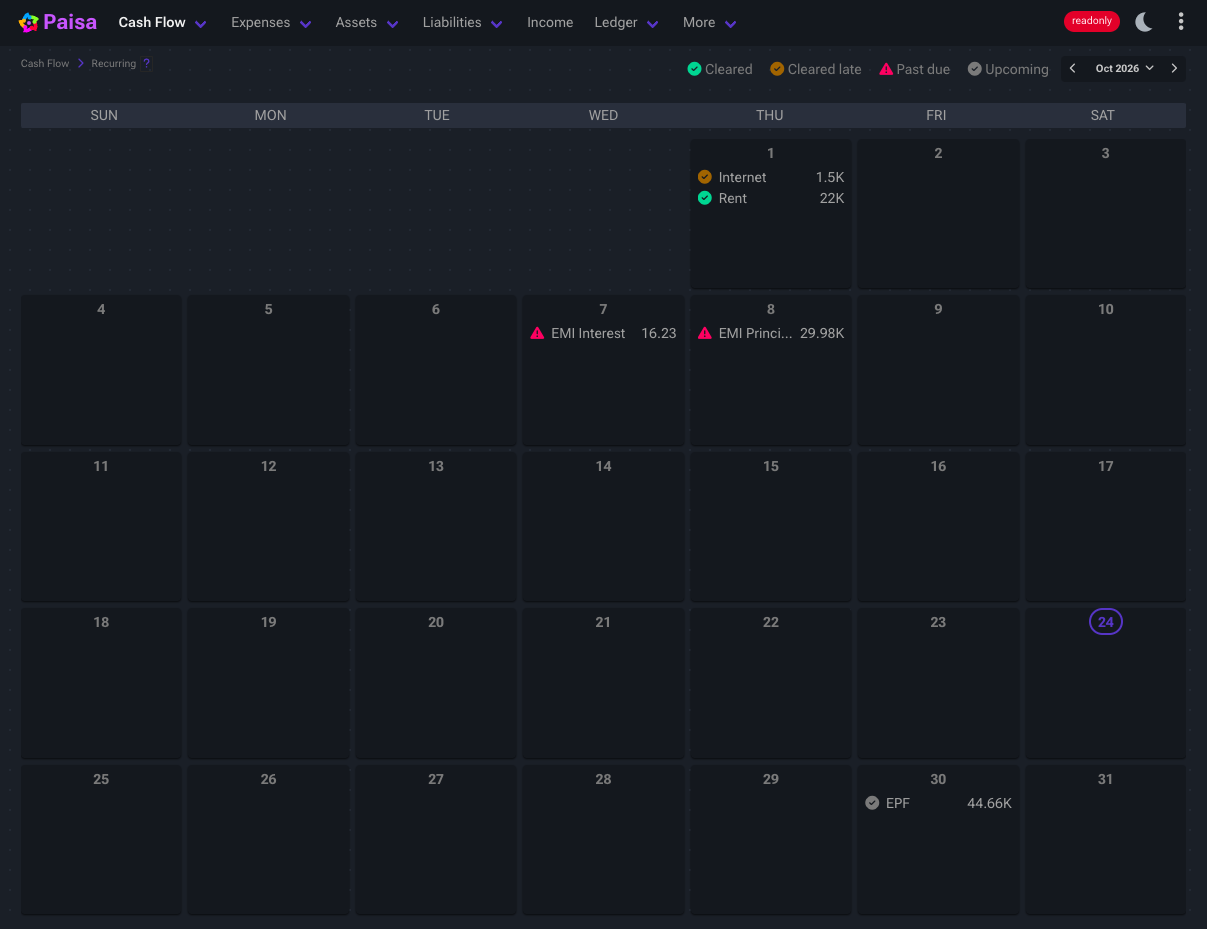Click the 44.66K amount
This screenshot has width=1207, height=929.
pyautogui.click(x=990, y=803)
